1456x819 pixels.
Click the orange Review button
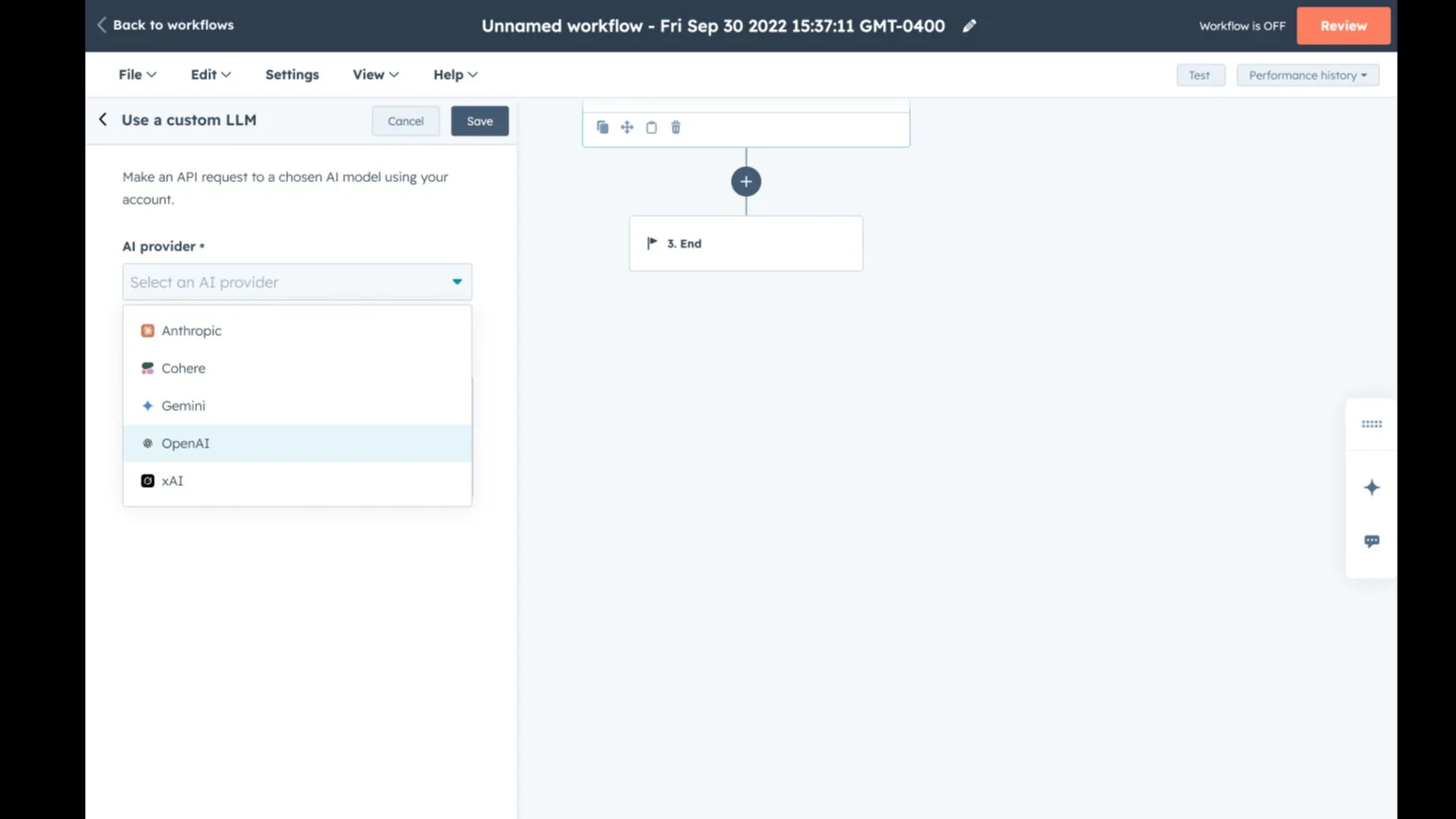point(1343,26)
